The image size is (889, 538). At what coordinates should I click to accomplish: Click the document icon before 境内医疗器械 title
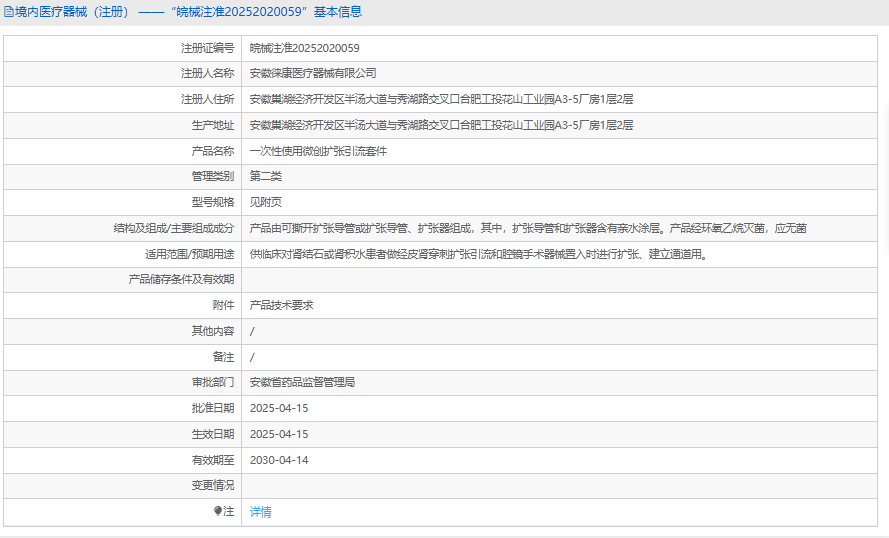(x=9, y=12)
